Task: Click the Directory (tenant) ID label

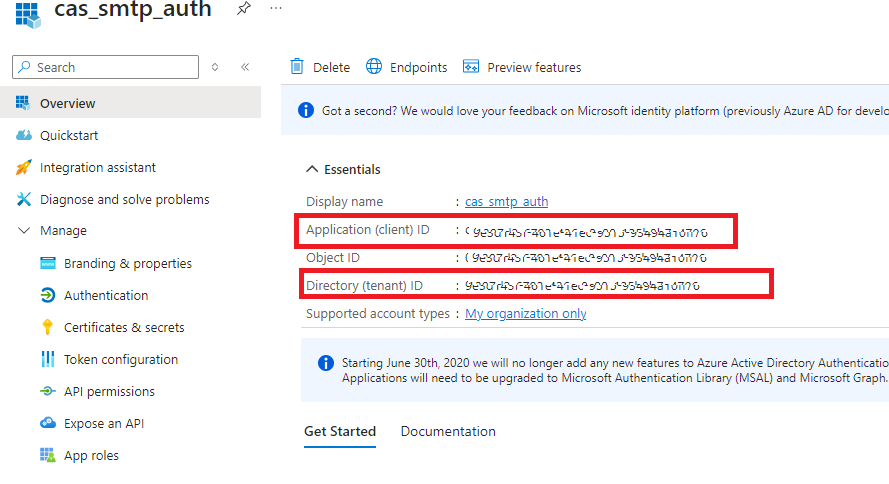Action: point(364,286)
